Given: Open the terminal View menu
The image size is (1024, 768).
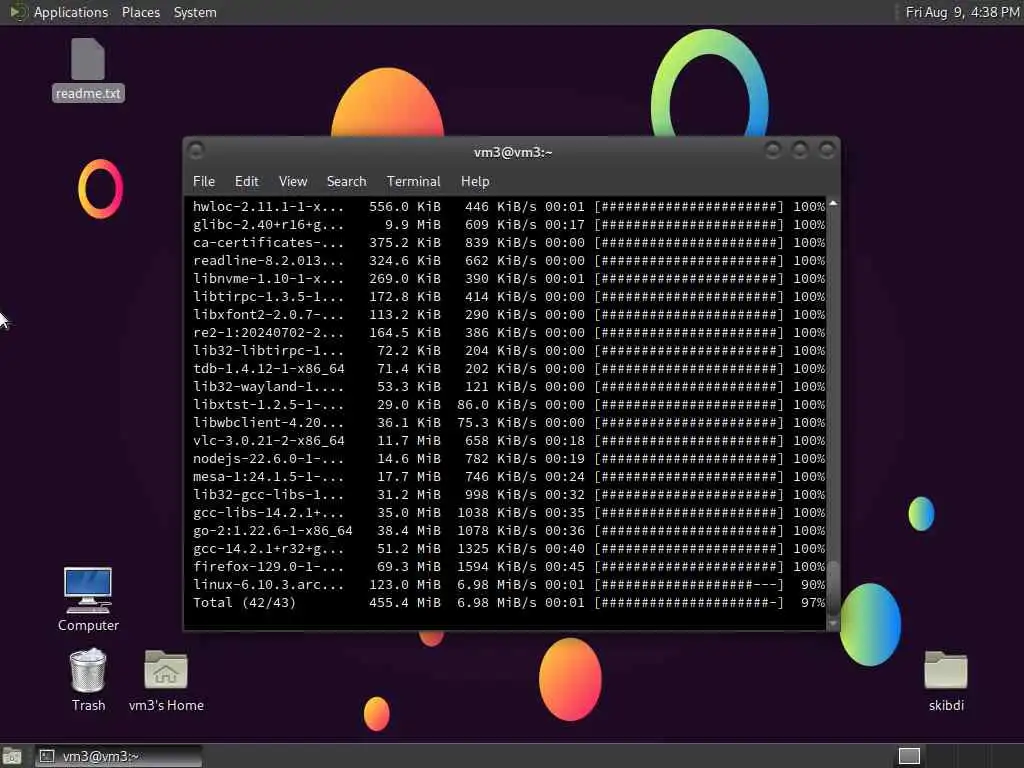Looking at the screenshot, I should point(293,181).
